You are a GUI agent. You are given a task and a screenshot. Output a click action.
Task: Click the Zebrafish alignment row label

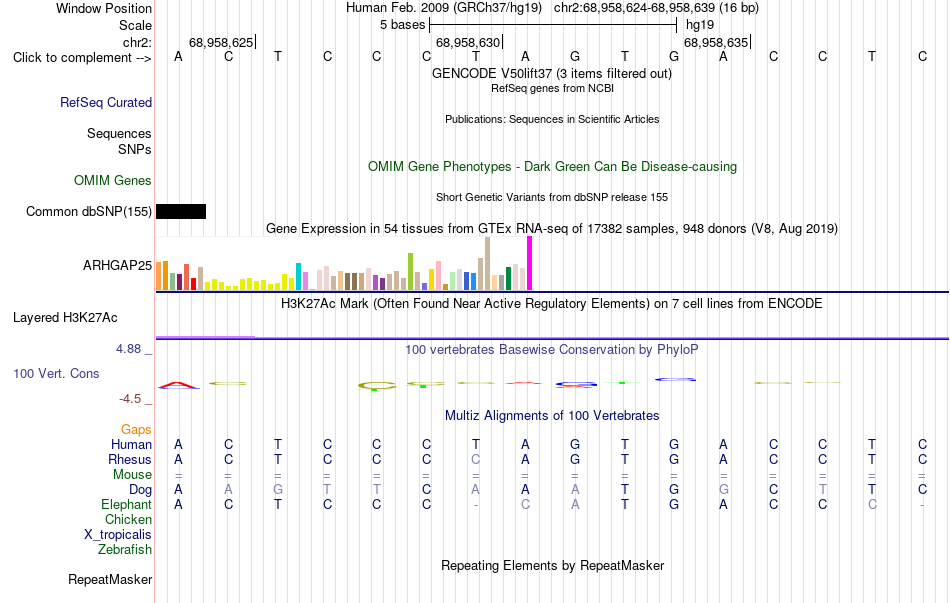[x=125, y=550]
